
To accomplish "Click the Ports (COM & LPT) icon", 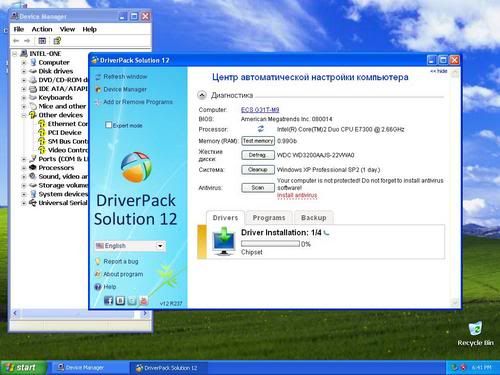I will (33, 159).
